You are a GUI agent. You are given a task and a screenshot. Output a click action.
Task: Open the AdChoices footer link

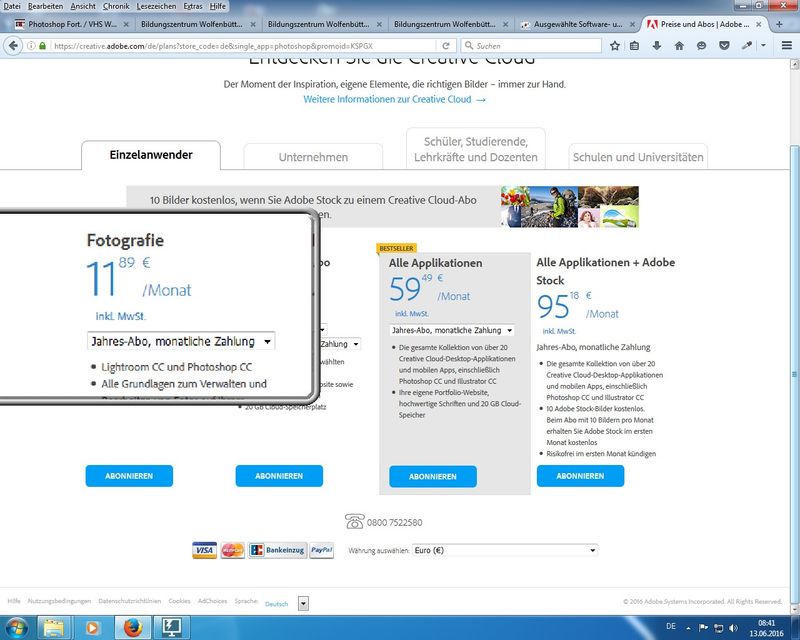click(x=212, y=601)
